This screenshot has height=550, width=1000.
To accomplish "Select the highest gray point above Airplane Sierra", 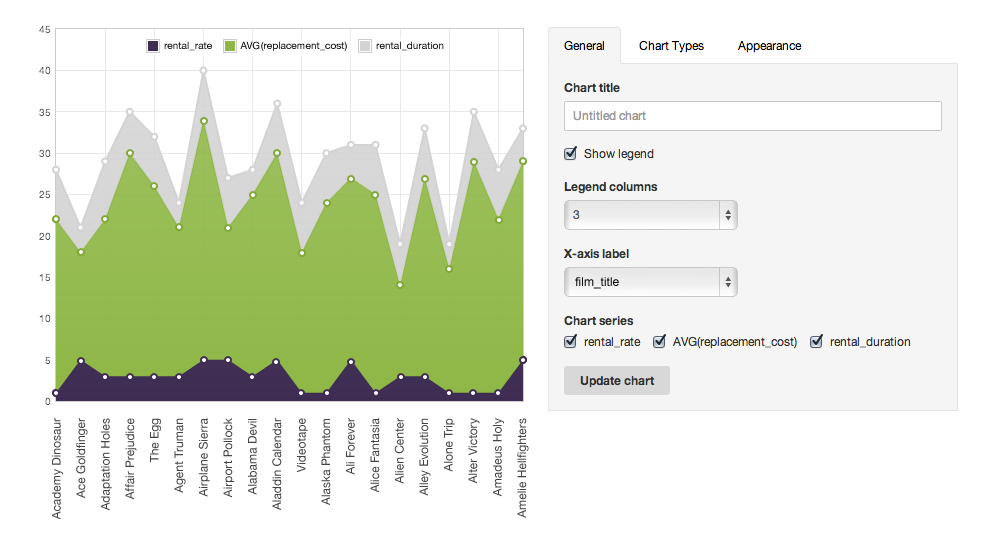I will click(x=203, y=71).
